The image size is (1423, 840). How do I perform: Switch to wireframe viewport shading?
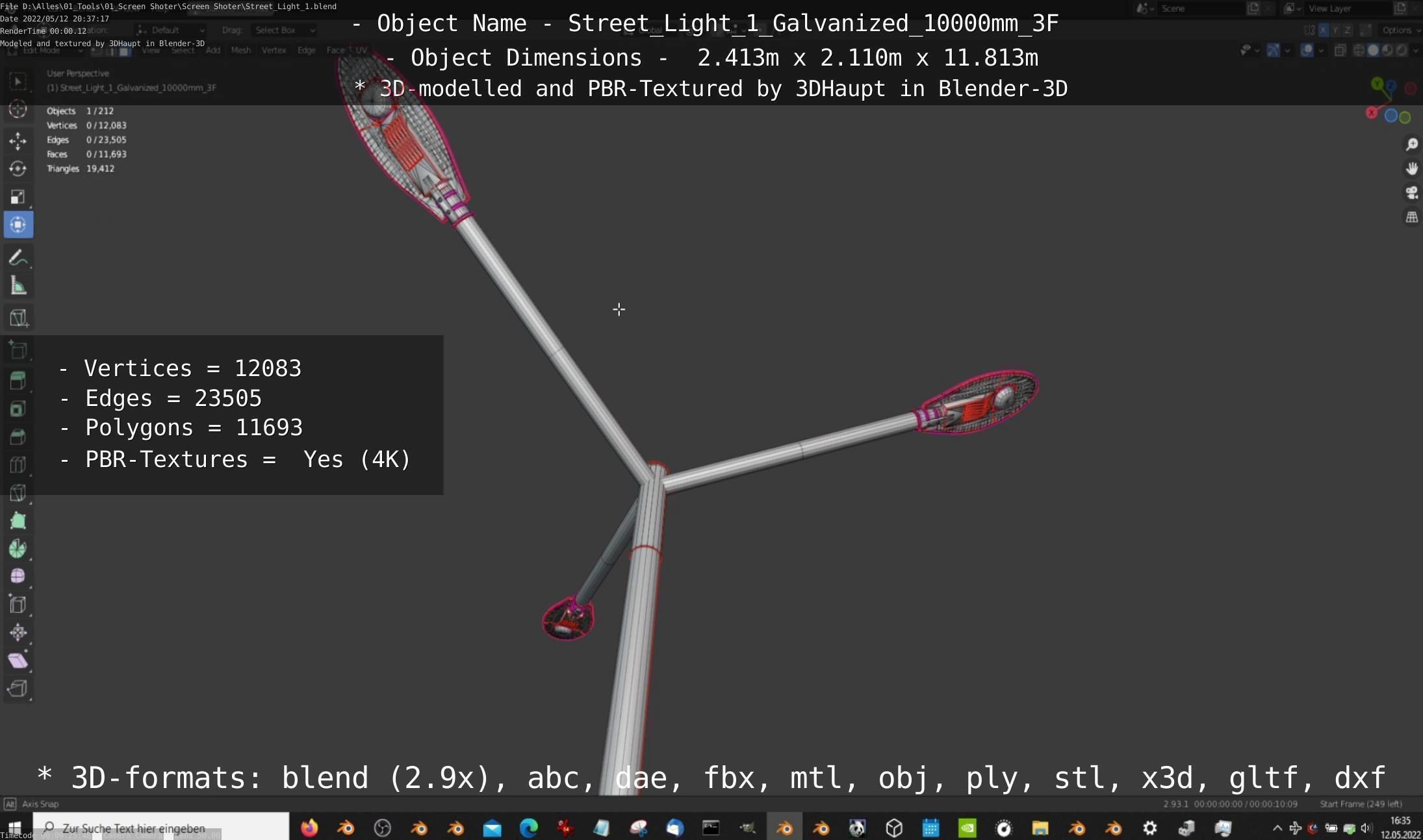tap(1359, 50)
